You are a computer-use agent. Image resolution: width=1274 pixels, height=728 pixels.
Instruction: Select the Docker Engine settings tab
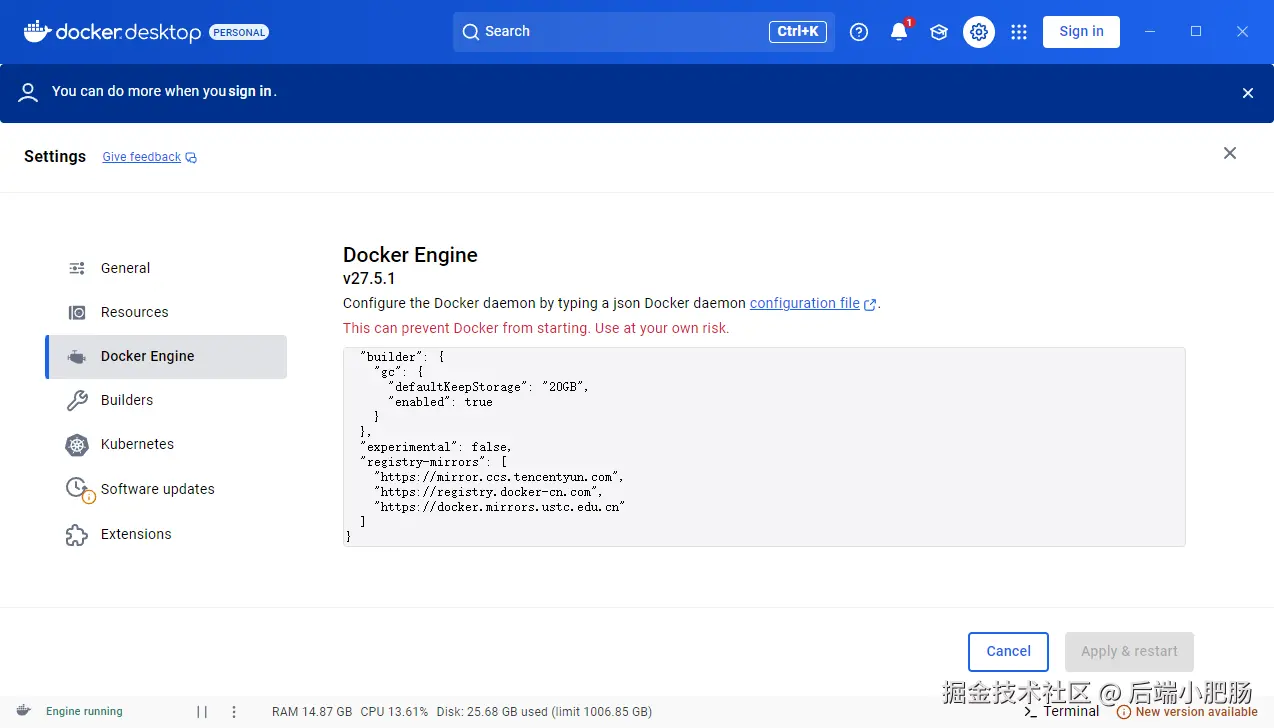[166, 357]
